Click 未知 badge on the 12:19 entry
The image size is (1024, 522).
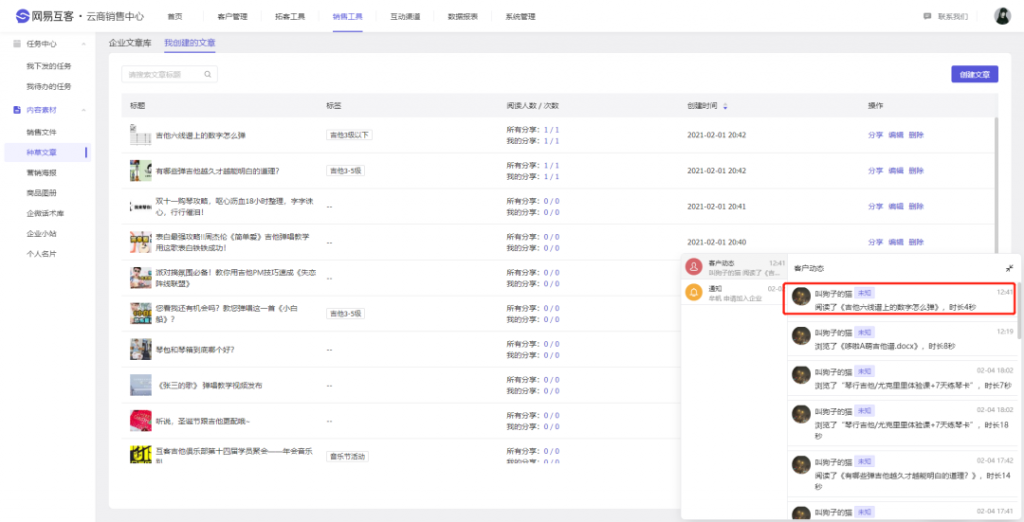[x=865, y=333]
